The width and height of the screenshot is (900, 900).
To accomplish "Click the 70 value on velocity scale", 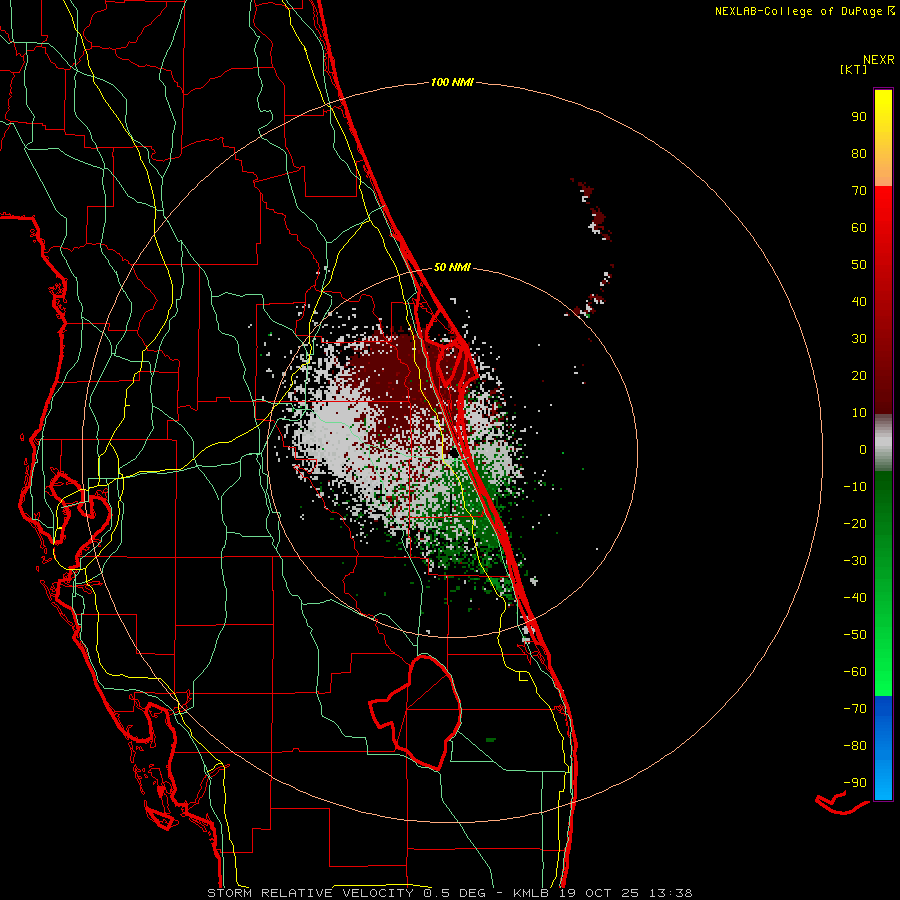I will point(859,191).
